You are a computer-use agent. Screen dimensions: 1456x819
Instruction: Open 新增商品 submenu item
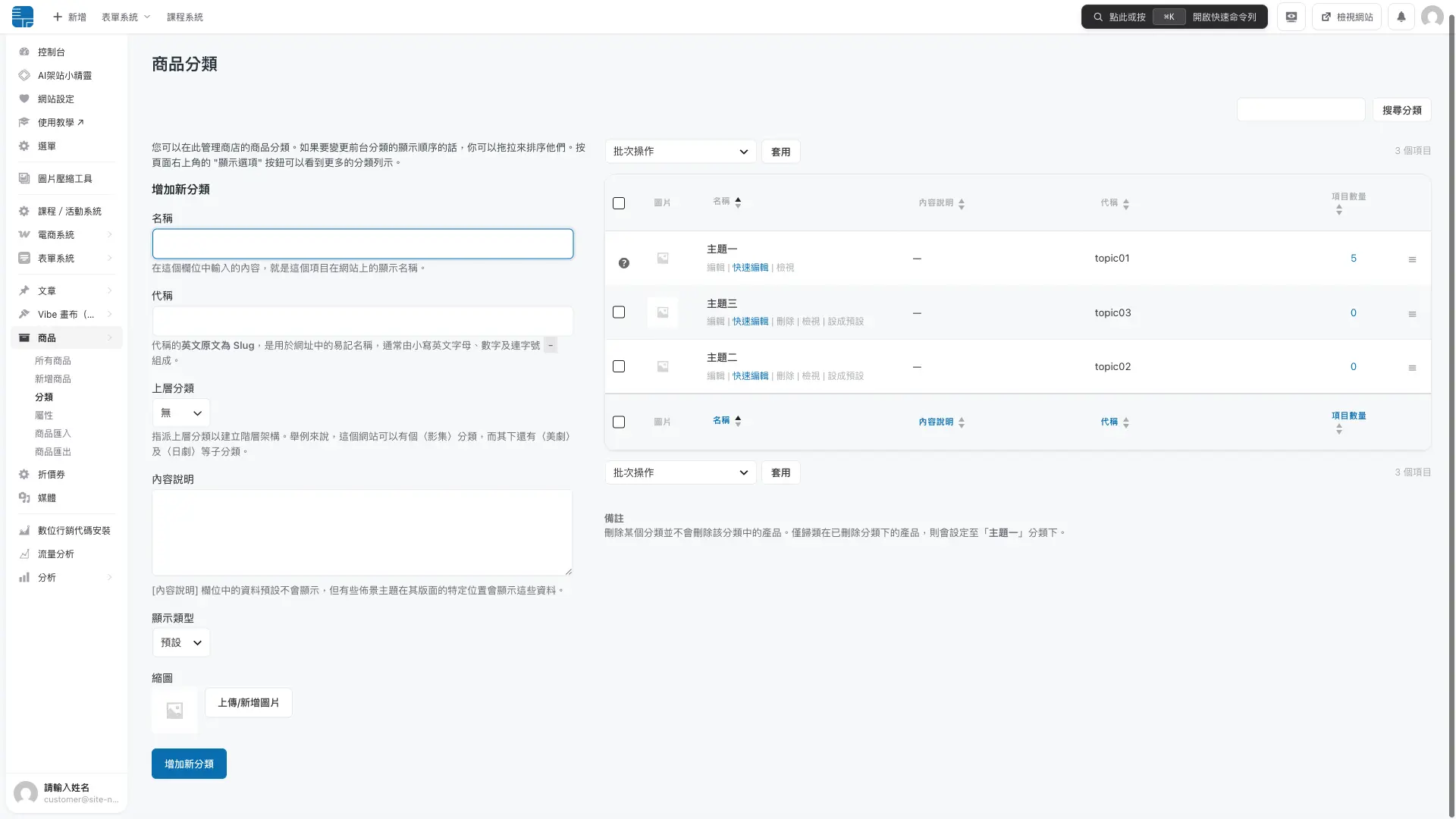(x=53, y=379)
